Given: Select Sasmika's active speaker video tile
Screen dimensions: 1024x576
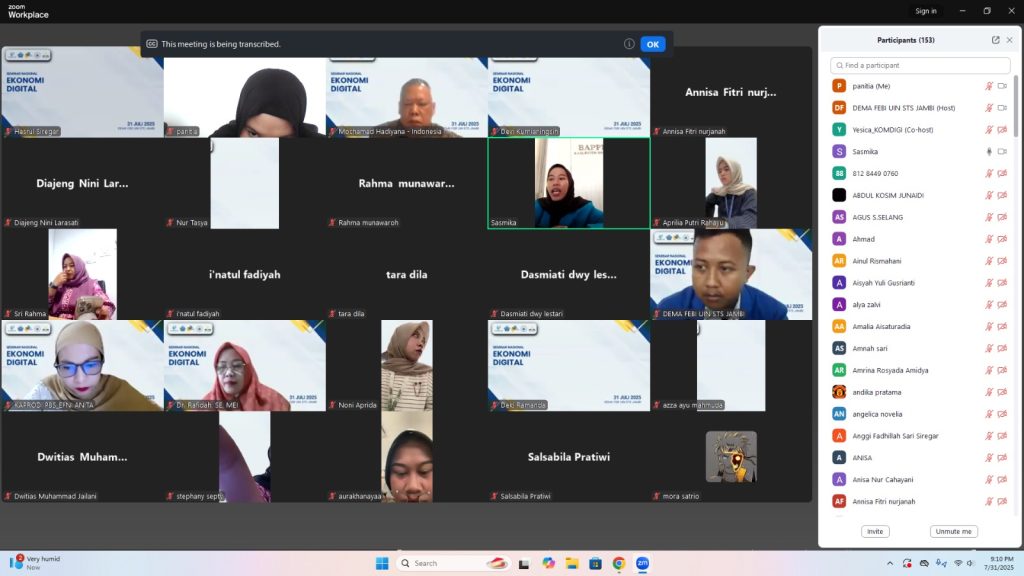Looking at the screenshot, I should [568, 182].
